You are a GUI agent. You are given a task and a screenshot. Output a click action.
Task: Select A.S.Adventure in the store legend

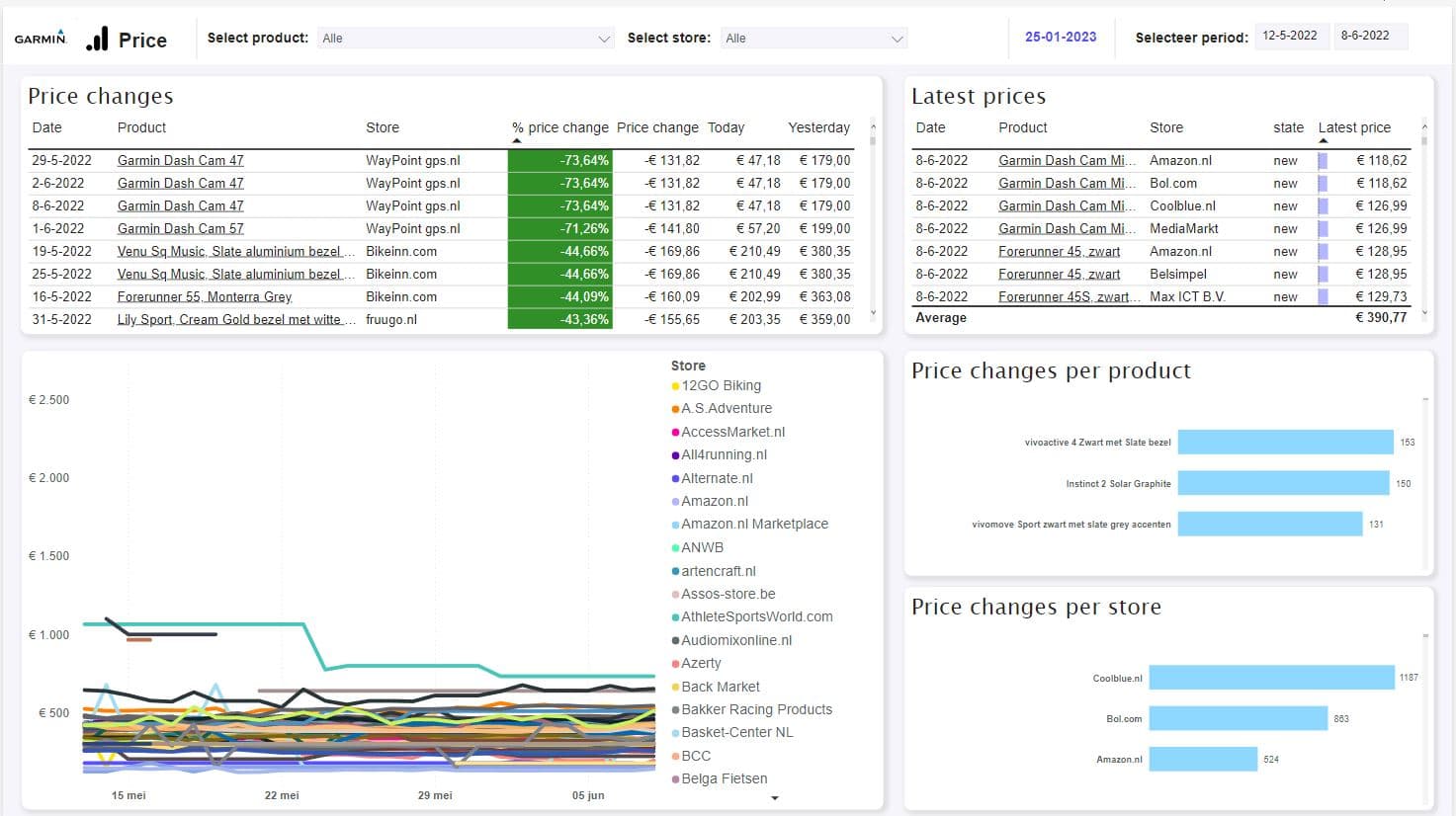coord(722,408)
